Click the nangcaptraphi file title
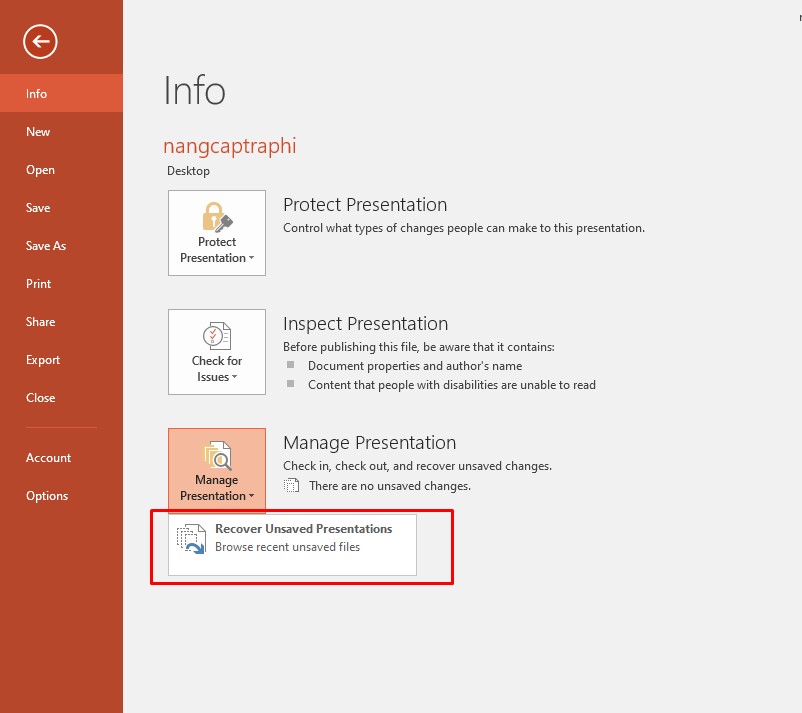The height and width of the screenshot is (713, 802). click(x=230, y=146)
